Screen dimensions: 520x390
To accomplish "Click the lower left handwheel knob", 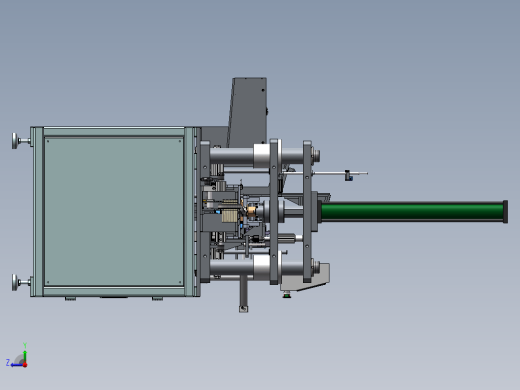I will [x=15, y=282].
